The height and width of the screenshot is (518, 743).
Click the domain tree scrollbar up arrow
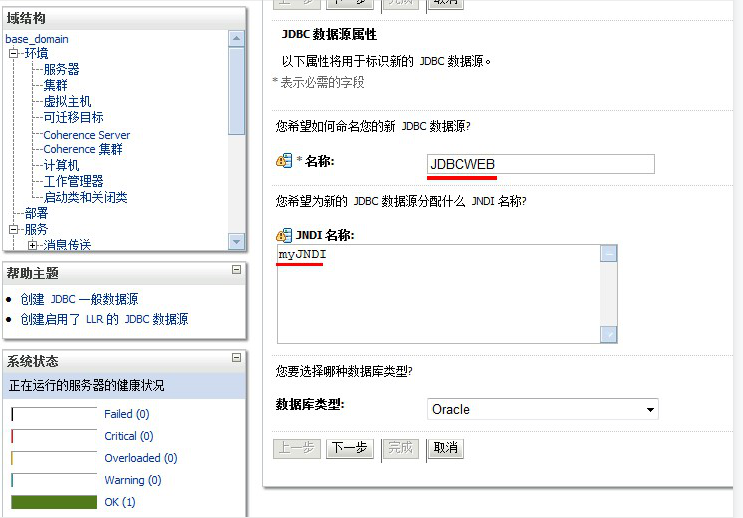[x=236, y=38]
